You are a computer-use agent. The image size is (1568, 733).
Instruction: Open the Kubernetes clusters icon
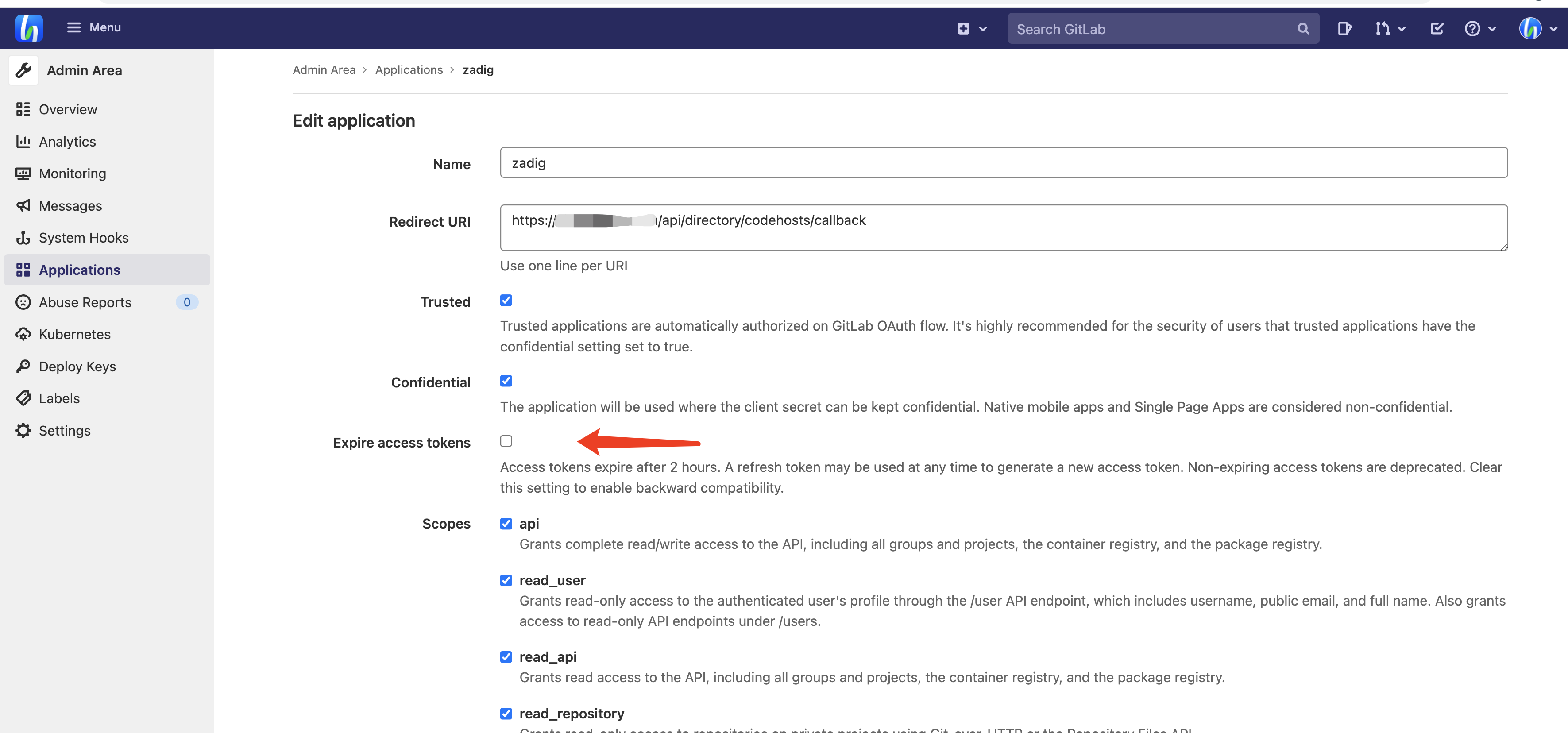[23, 334]
